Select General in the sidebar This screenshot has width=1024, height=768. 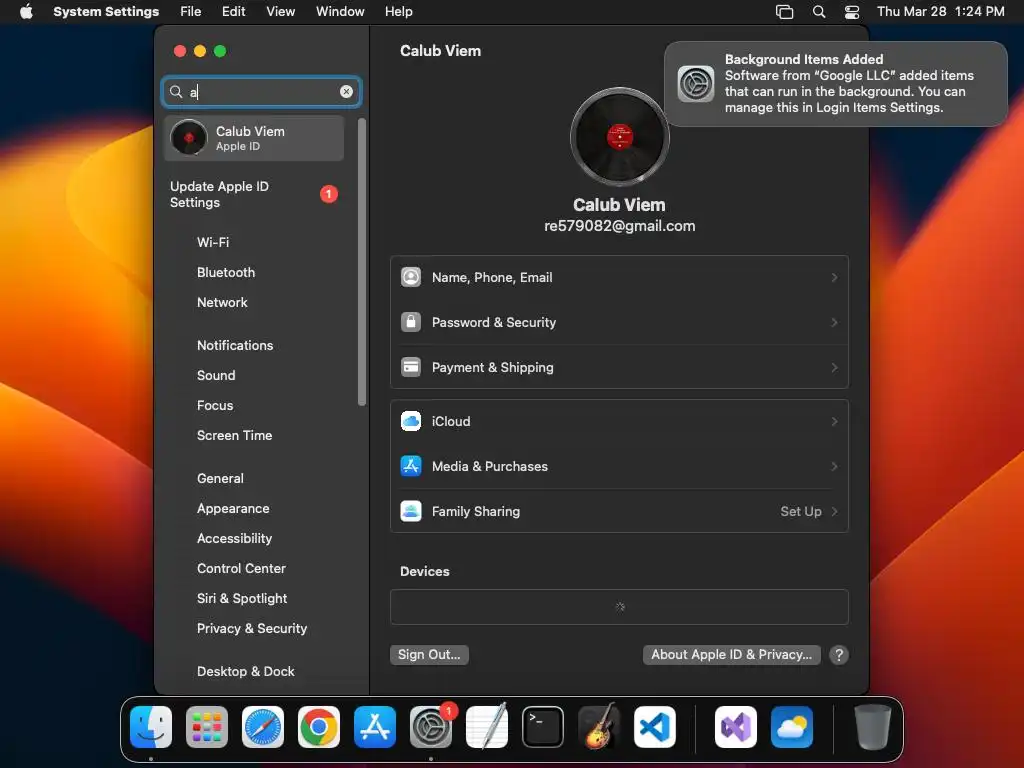[x=220, y=479]
